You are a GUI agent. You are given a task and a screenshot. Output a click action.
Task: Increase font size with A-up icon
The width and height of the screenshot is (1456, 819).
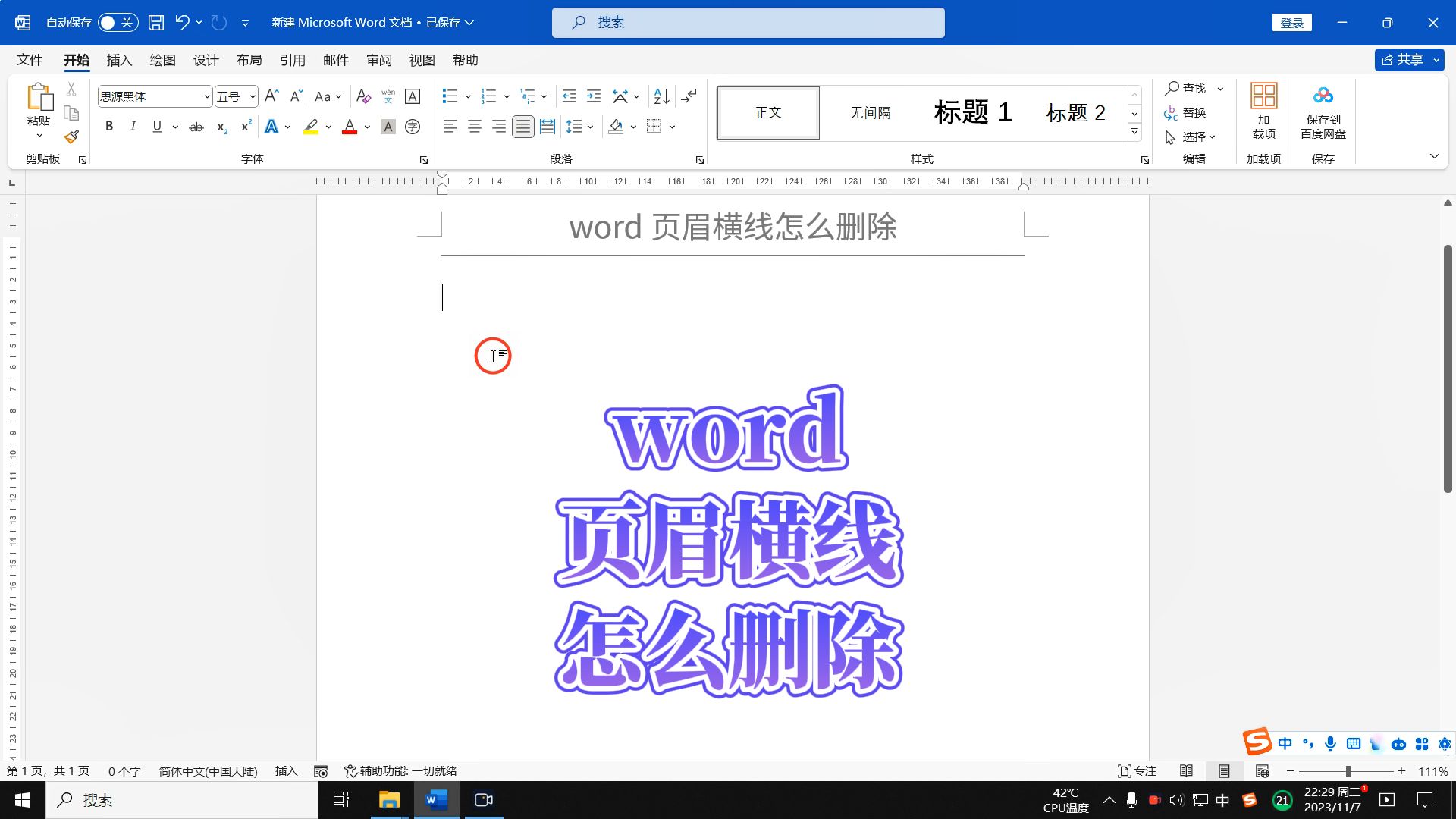click(x=272, y=96)
